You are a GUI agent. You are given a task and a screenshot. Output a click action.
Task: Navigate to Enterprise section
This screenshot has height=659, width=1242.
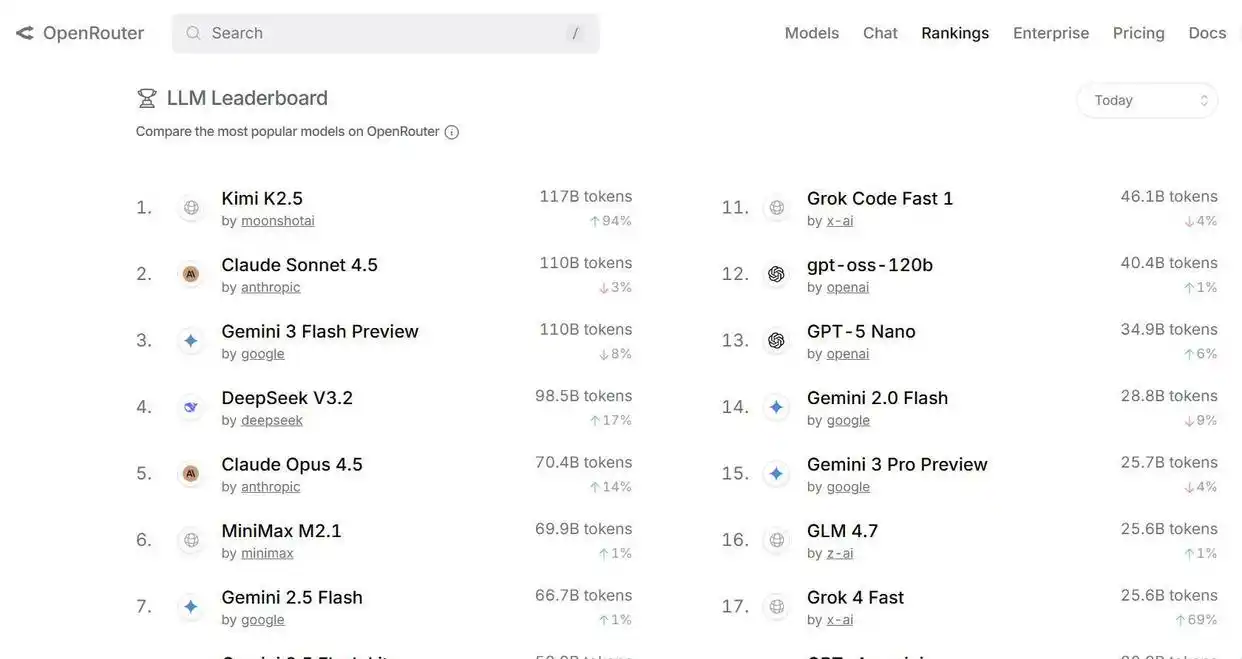(1050, 33)
